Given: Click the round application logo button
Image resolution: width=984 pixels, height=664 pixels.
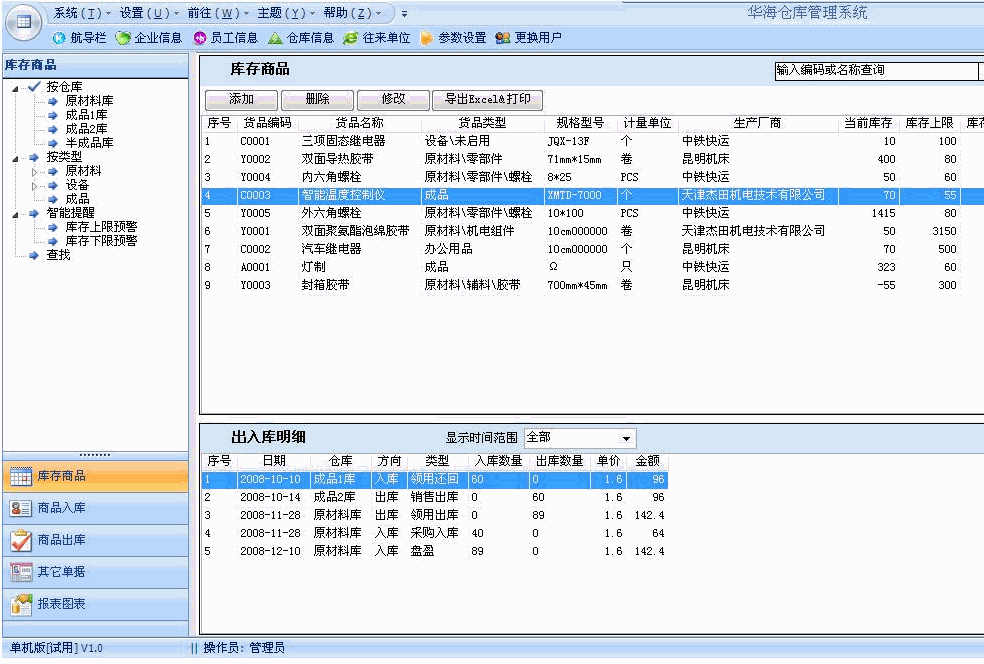Looking at the screenshot, I should (23, 22).
